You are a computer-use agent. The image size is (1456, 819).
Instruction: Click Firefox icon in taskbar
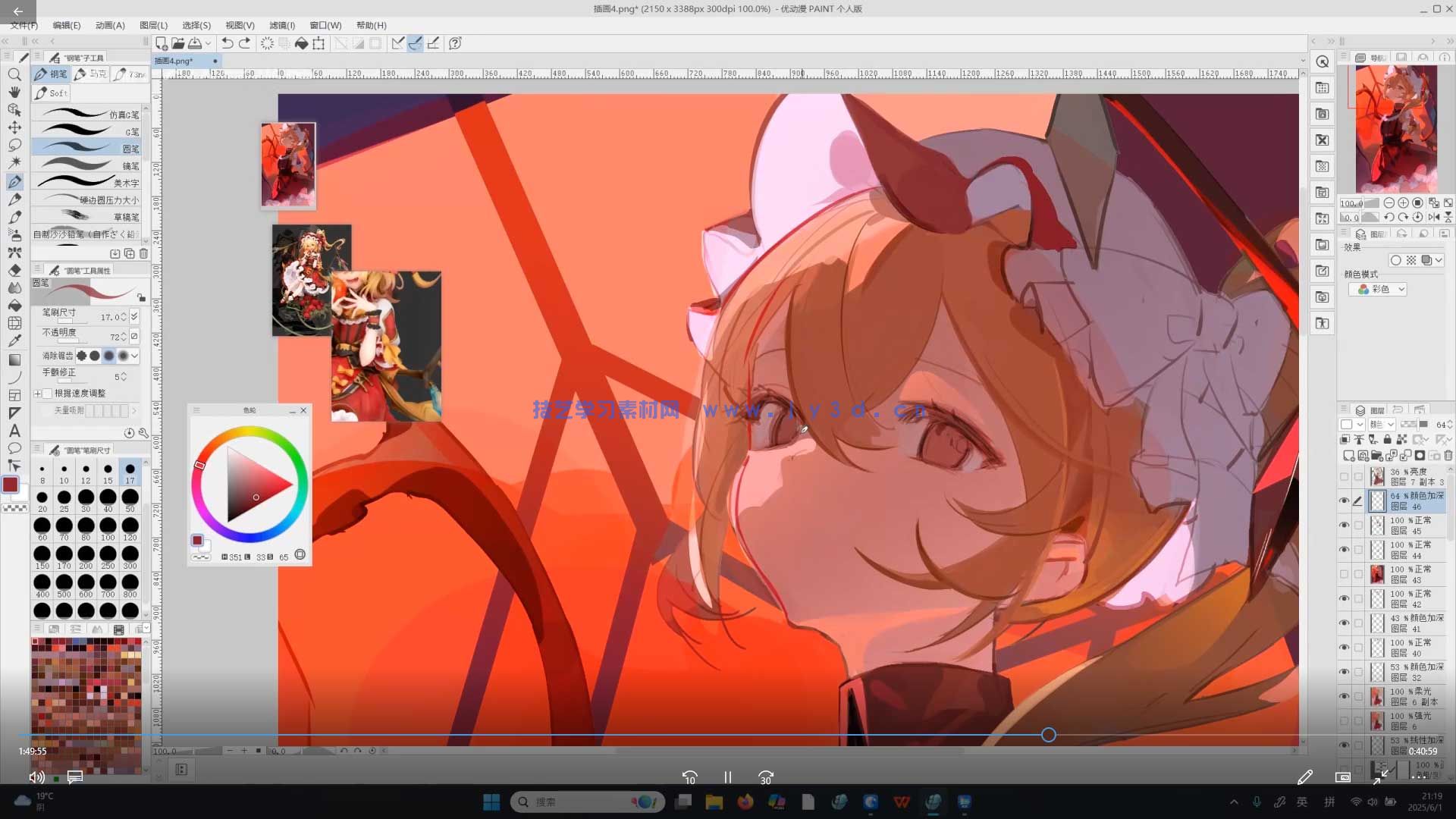coord(745,802)
